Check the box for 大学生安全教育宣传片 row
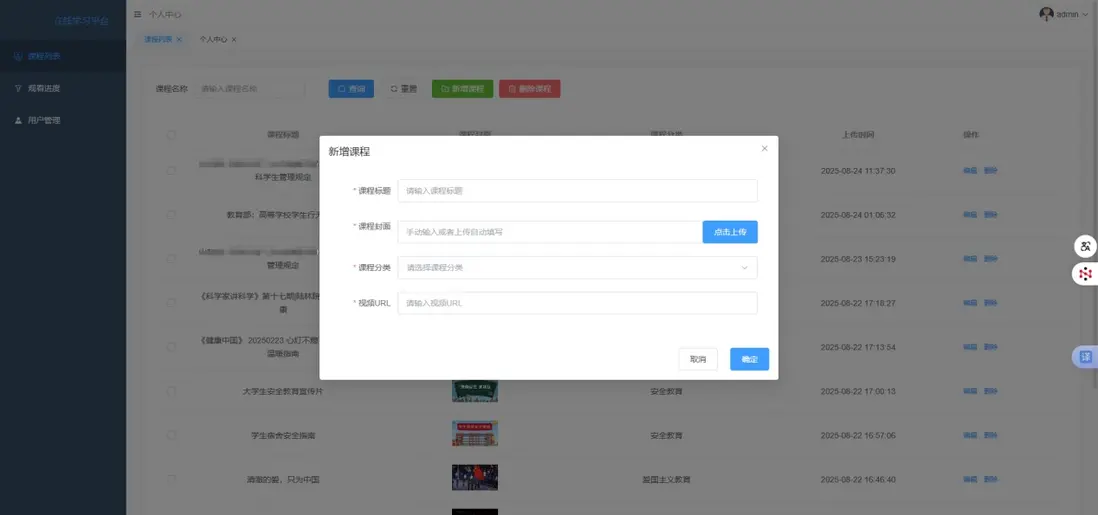This screenshot has width=1098, height=515. [171, 391]
